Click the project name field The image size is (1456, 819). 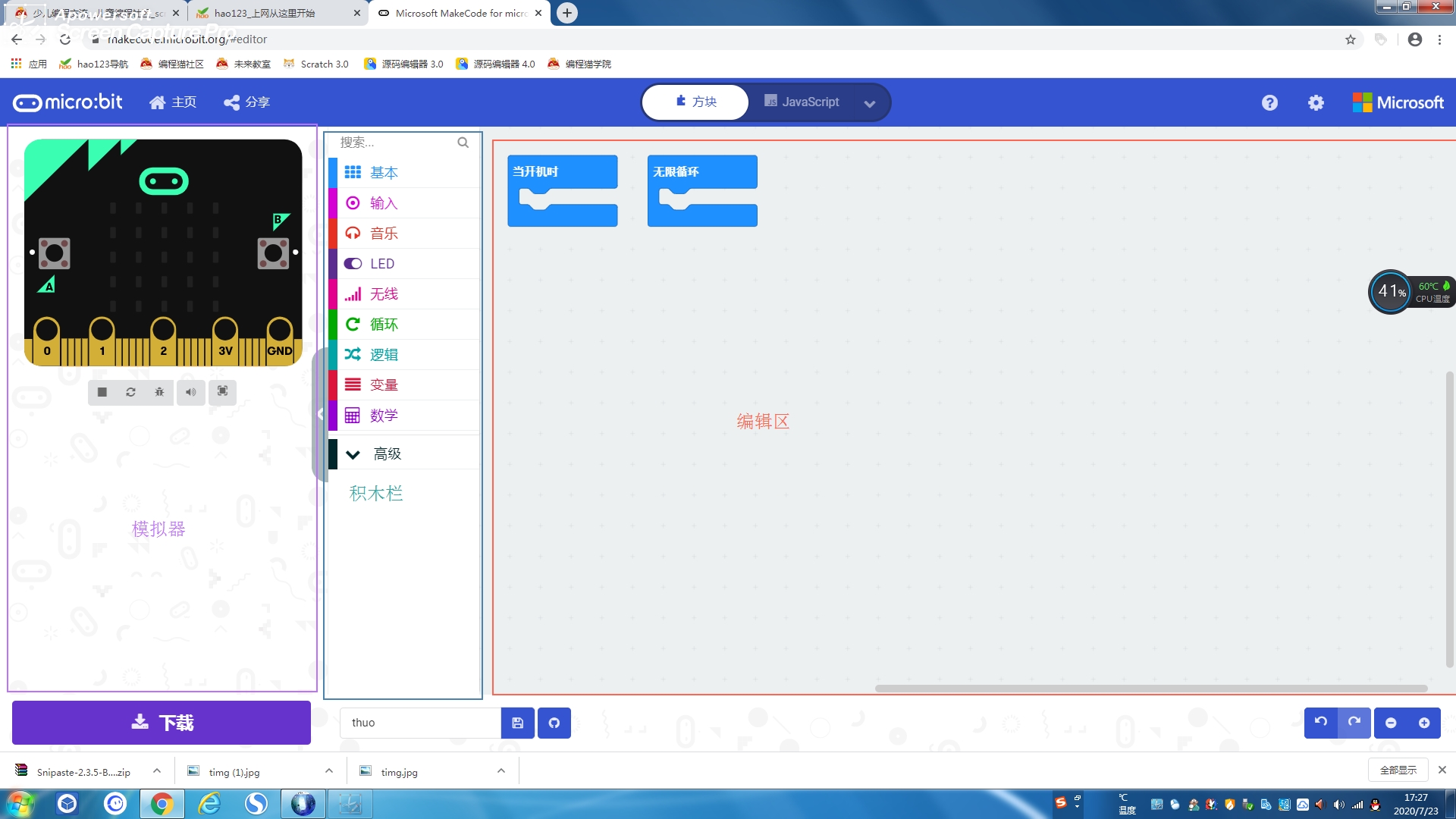pyautogui.click(x=420, y=723)
